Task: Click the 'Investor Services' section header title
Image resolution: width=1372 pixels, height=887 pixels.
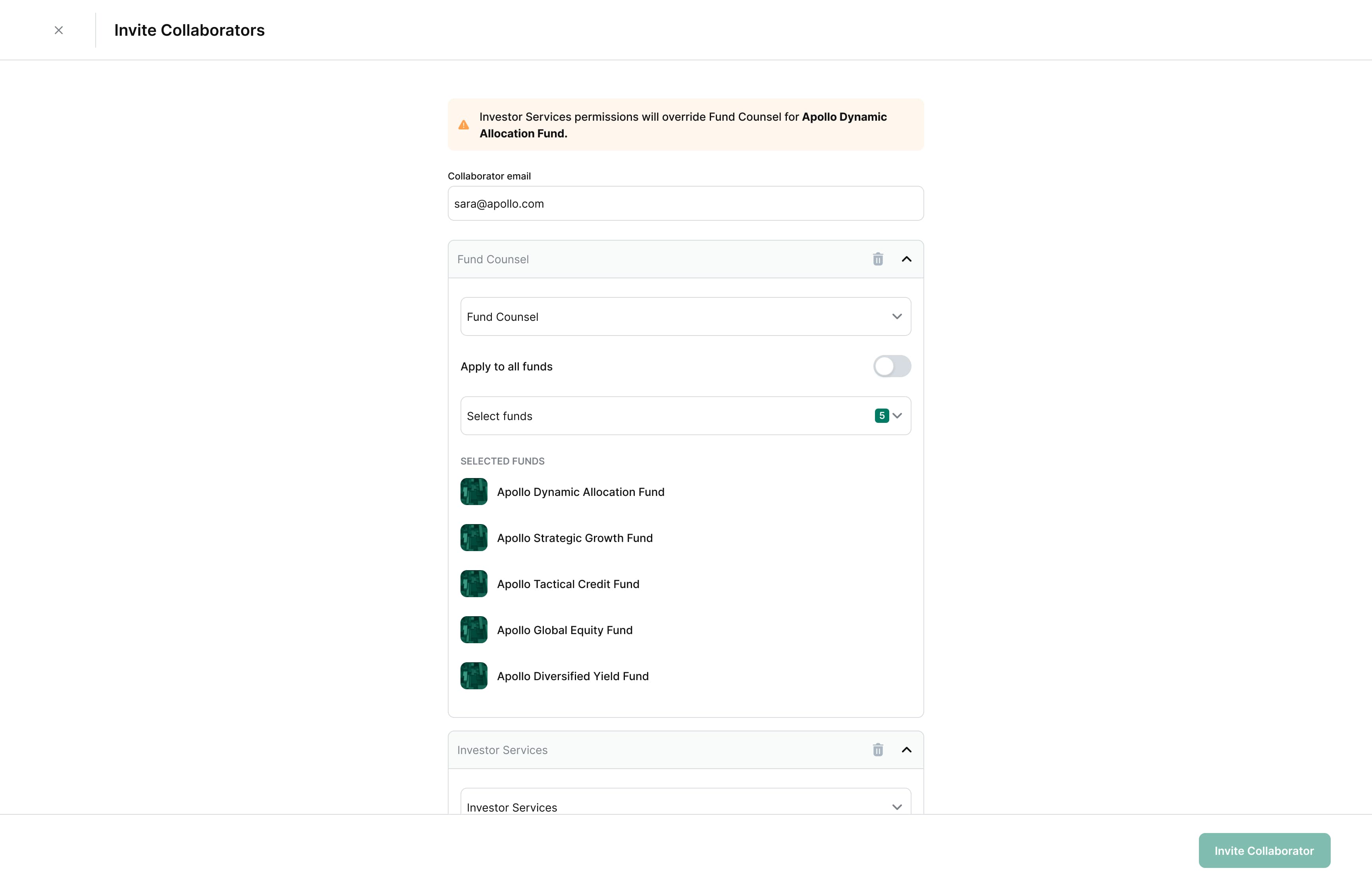Action: coord(502,750)
